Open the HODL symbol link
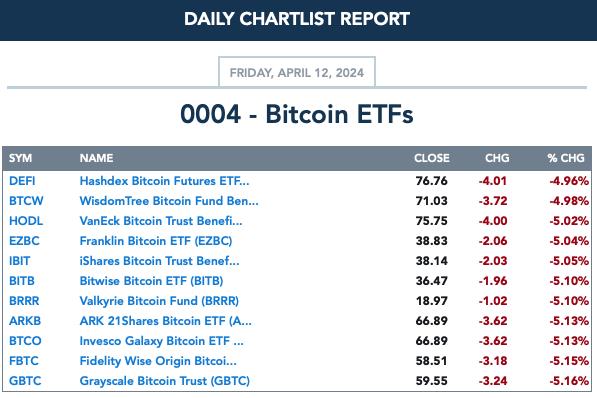The height and width of the screenshot is (398, 597). 26,221
